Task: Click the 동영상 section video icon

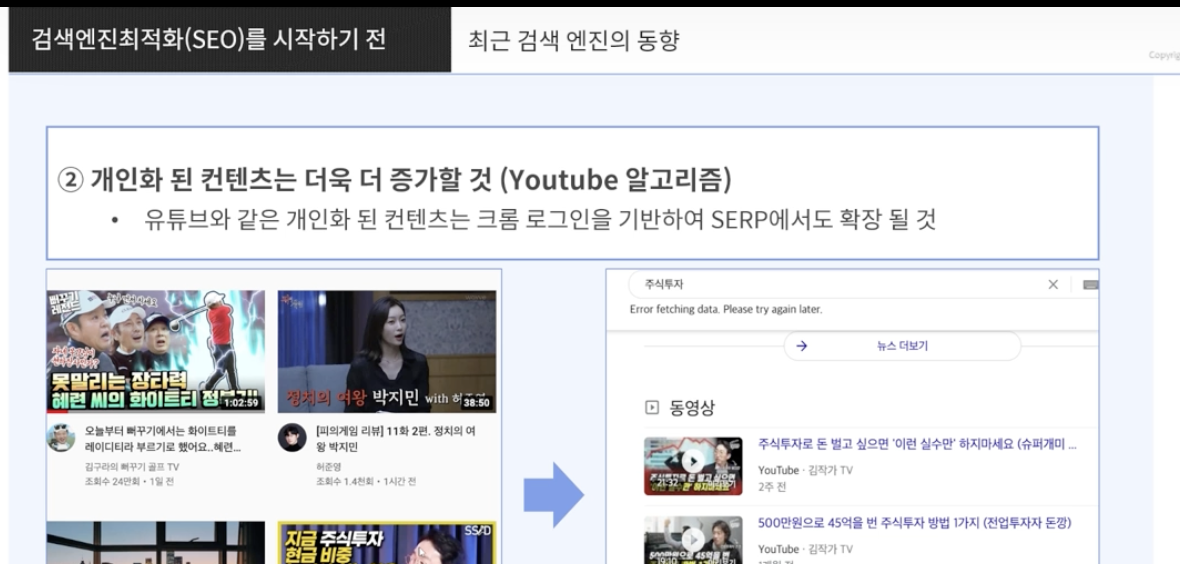Action: pyautogui.click(x=652, y=408)
